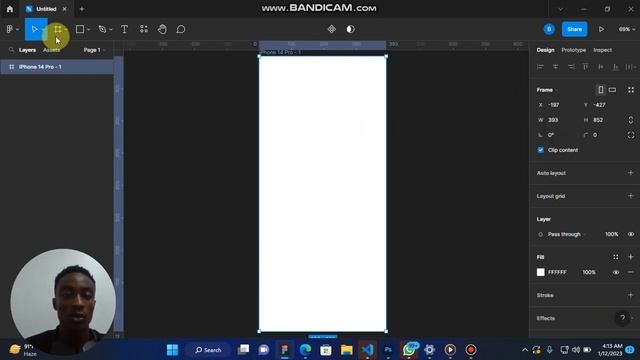Toggle layer visibility eye in Layer section

[631, 234]
